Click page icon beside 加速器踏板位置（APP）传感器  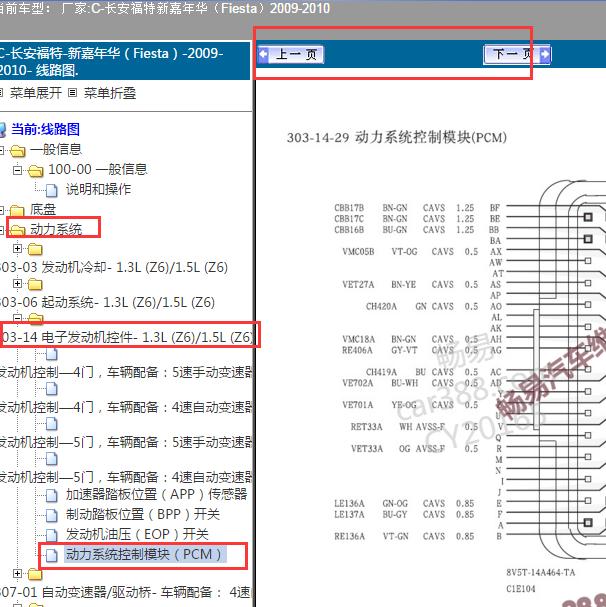coord(52,495)
